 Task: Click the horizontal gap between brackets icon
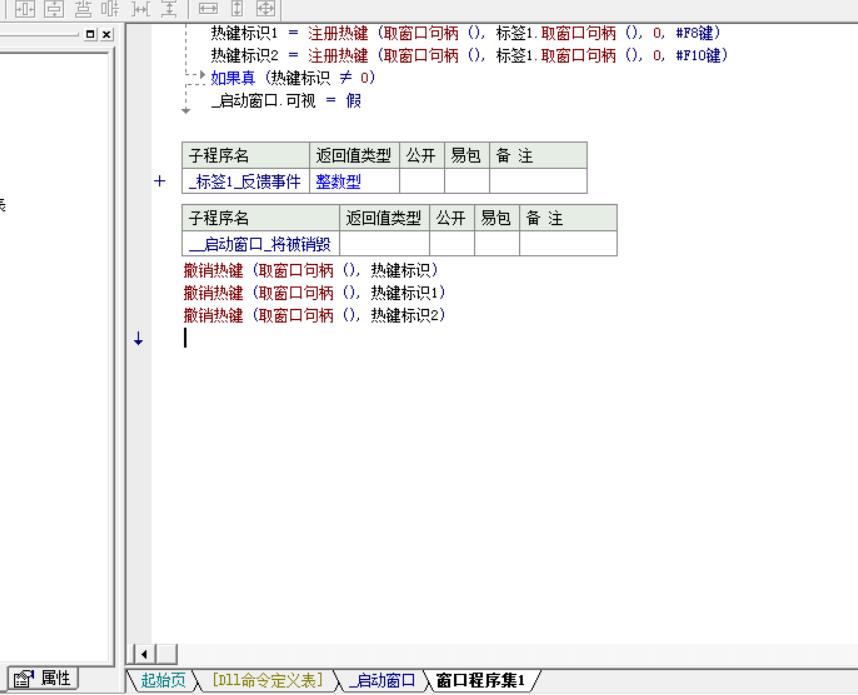tap(141, 8)
